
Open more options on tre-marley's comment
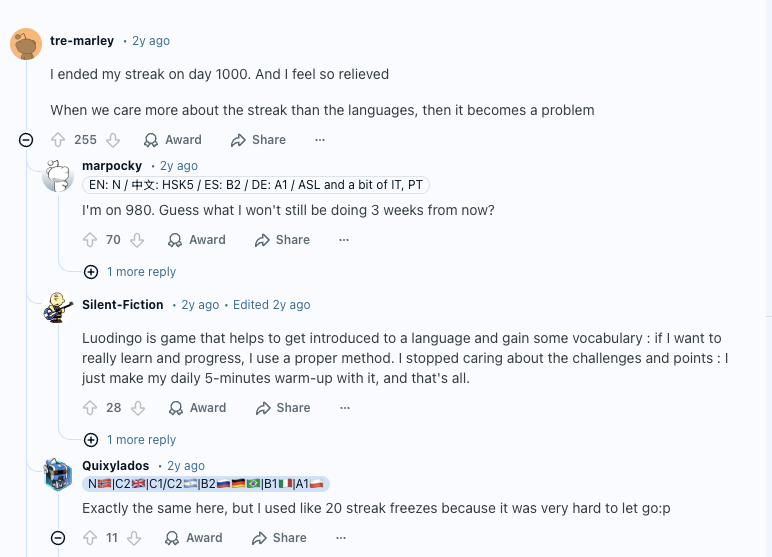[x=320, y=140]
